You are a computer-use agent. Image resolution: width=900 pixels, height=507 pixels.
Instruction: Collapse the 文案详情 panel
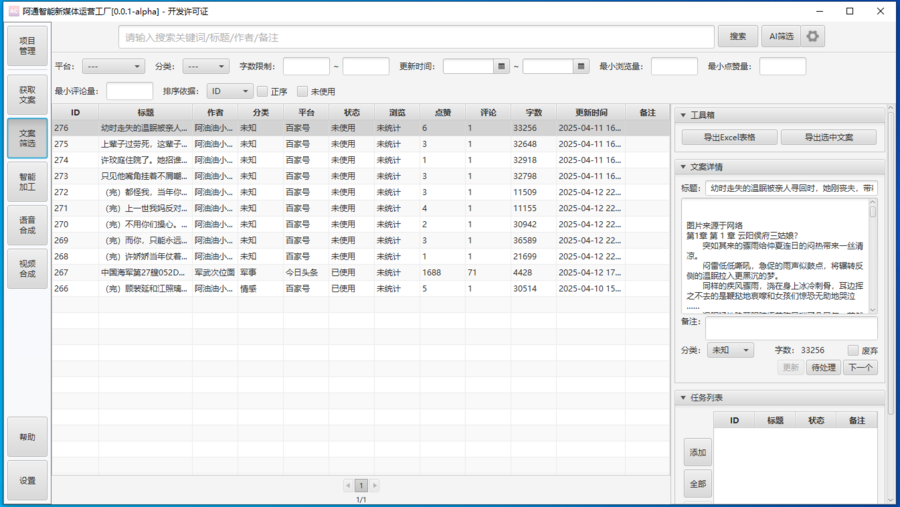683,167
